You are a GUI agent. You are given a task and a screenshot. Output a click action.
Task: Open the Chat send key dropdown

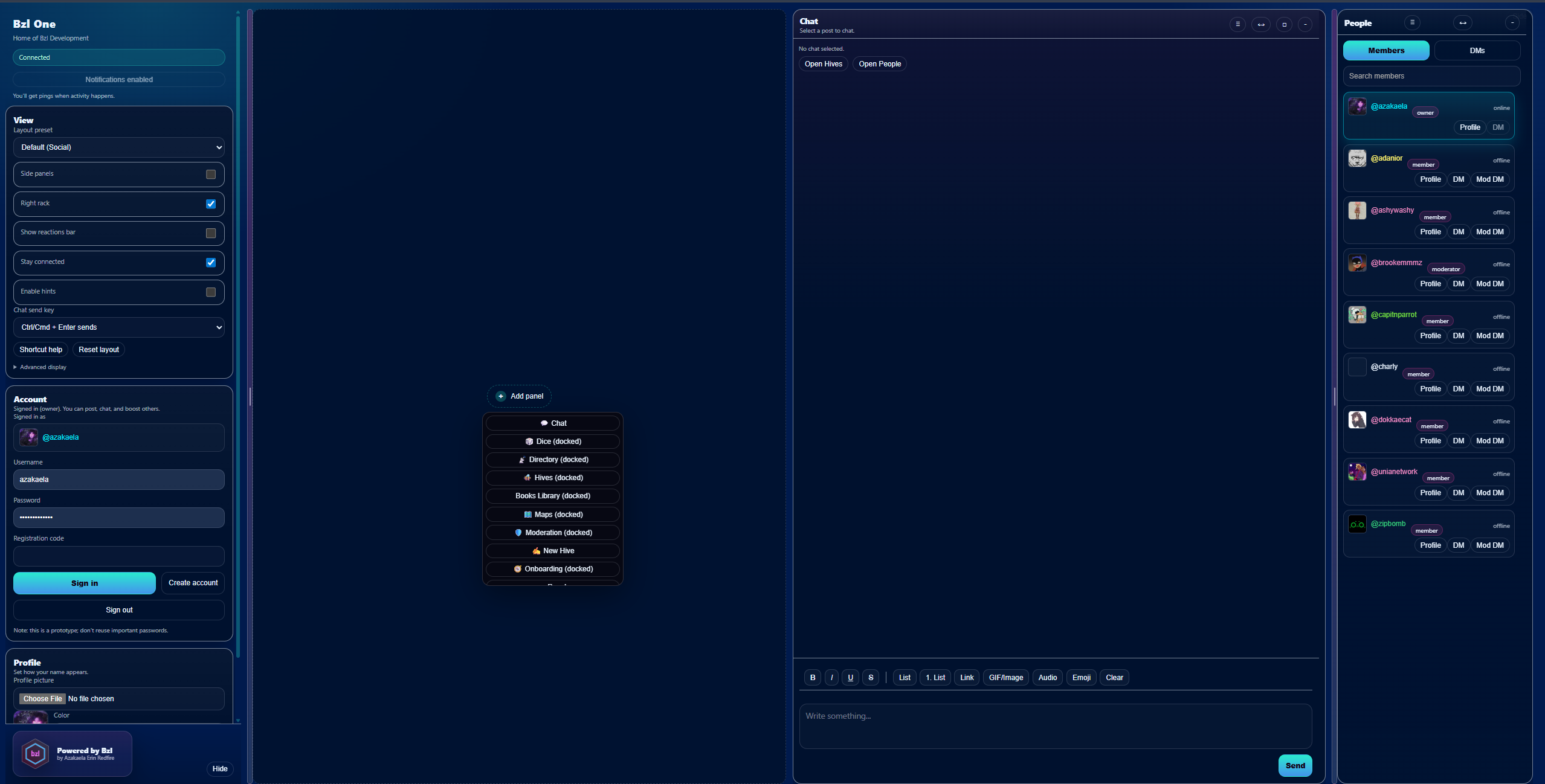[119, 327]
